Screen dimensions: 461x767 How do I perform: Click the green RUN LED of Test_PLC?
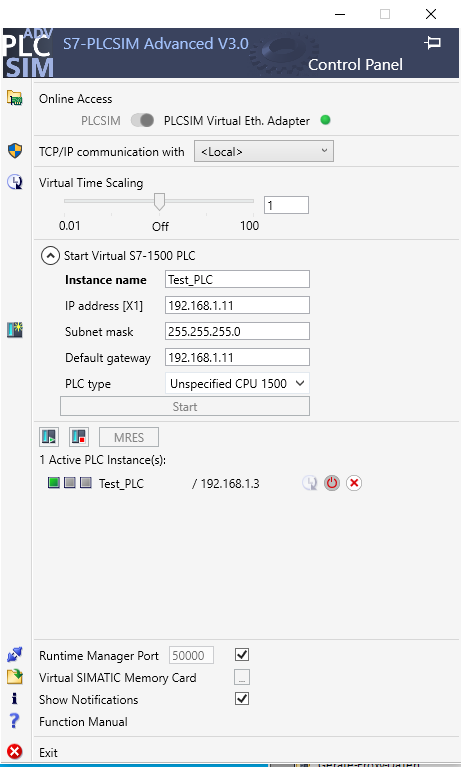click(x=54, y=483)
